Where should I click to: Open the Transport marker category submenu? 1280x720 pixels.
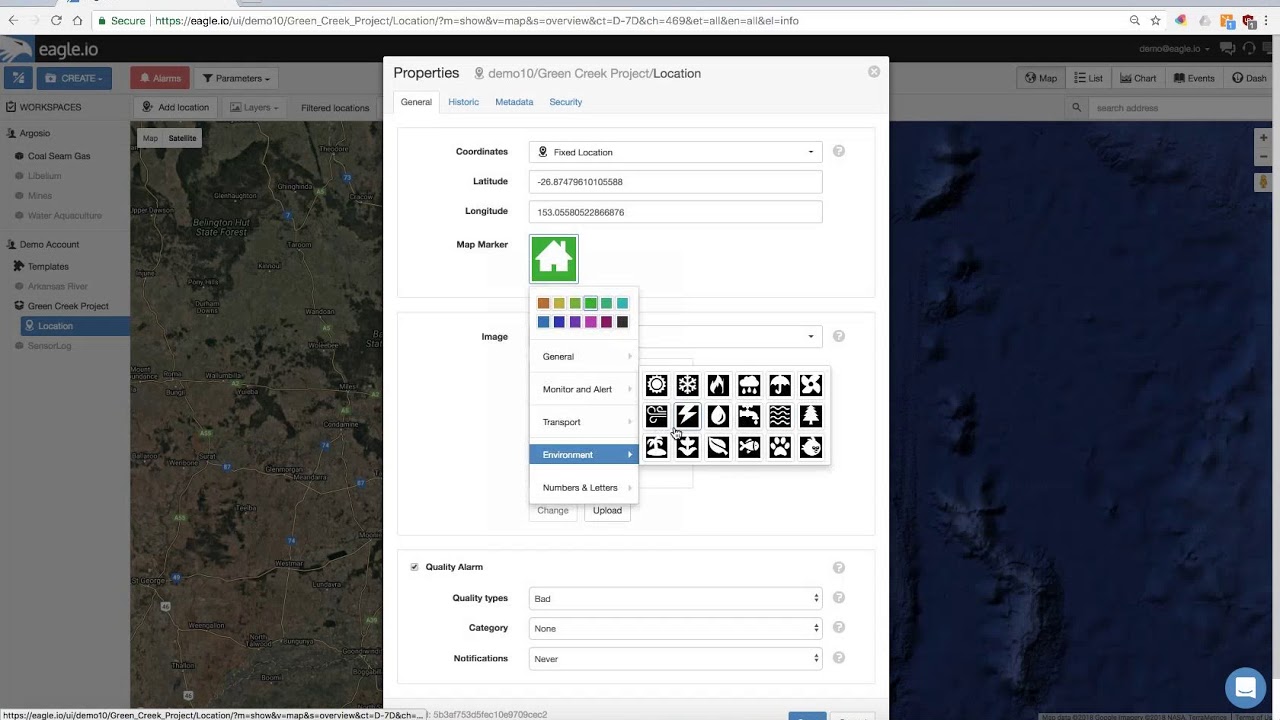coord(584,422)
